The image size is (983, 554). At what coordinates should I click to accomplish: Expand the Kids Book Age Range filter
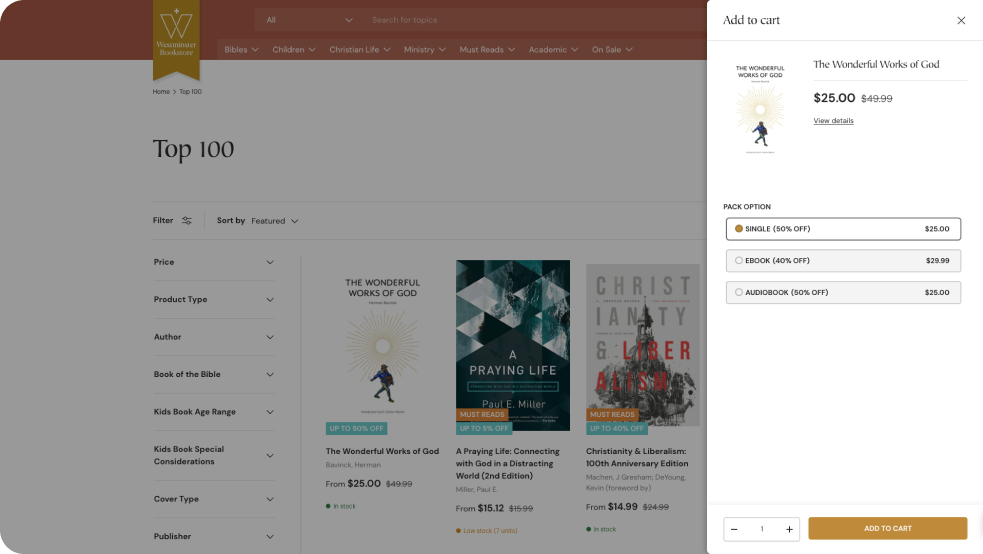click(214, 412)
